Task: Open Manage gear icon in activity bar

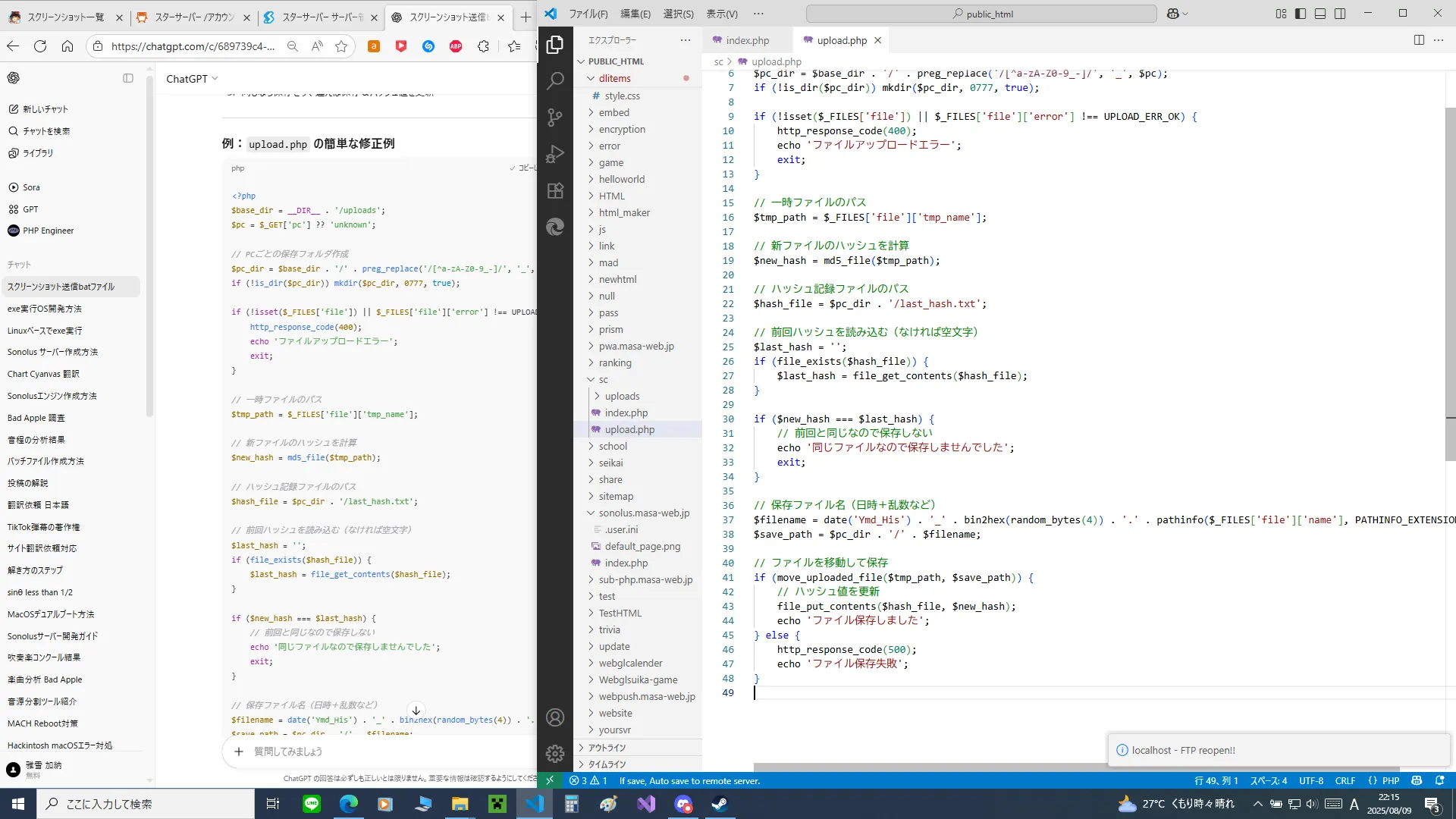Action: (555, 753)
